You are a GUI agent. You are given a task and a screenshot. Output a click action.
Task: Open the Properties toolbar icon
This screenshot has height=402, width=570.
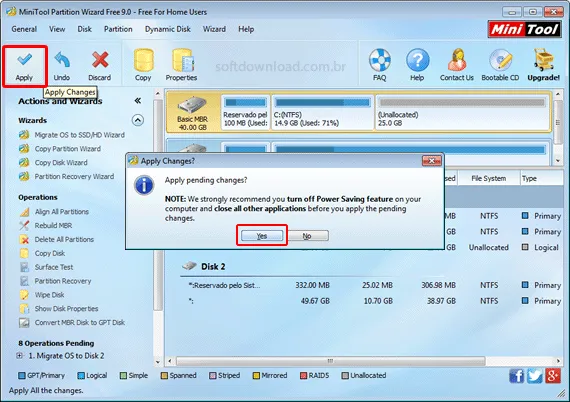[181, 65]
